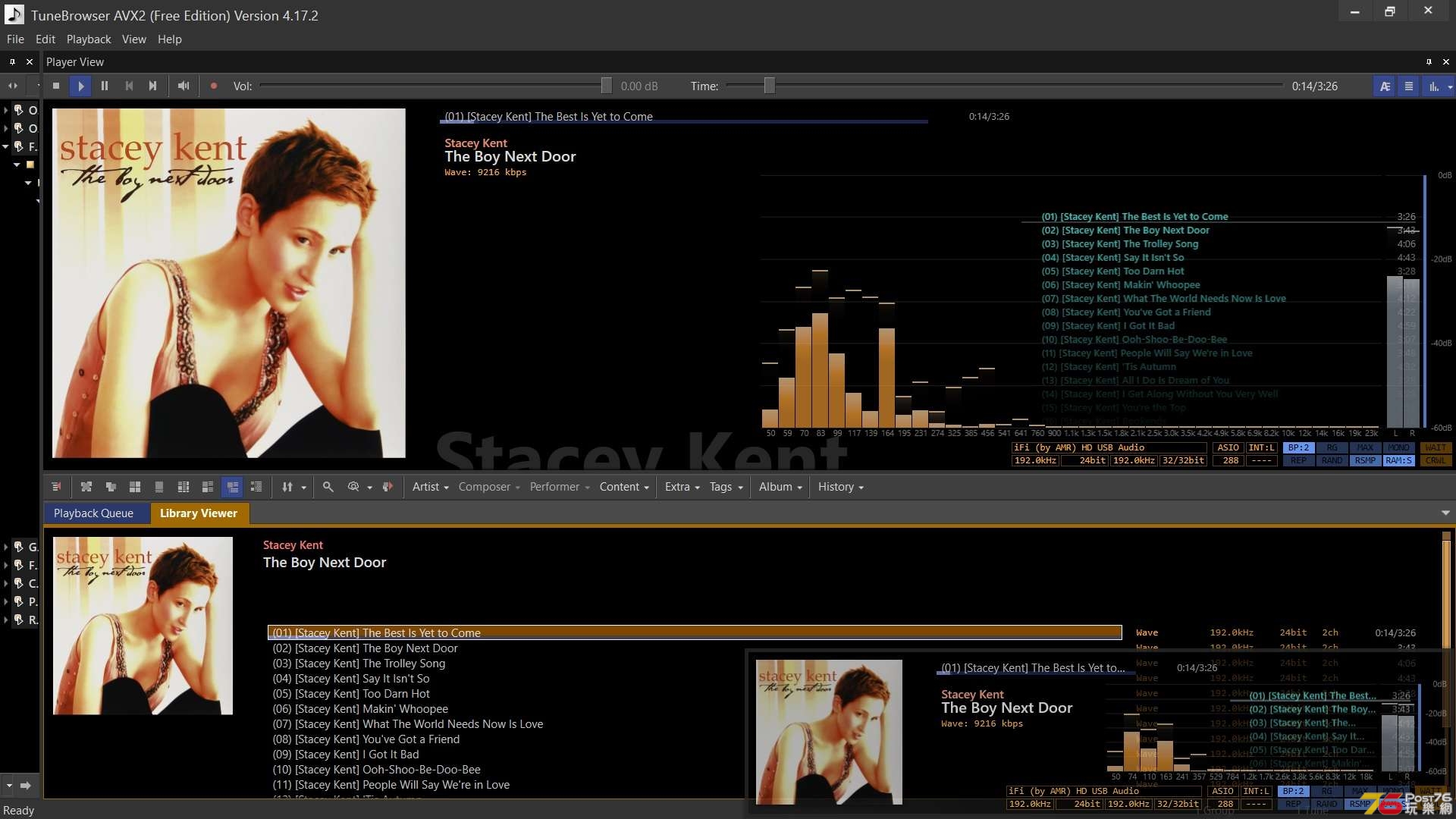The image size is (1456, 819).
Task: Toggle the RAM:S button
Action: 1398,460
